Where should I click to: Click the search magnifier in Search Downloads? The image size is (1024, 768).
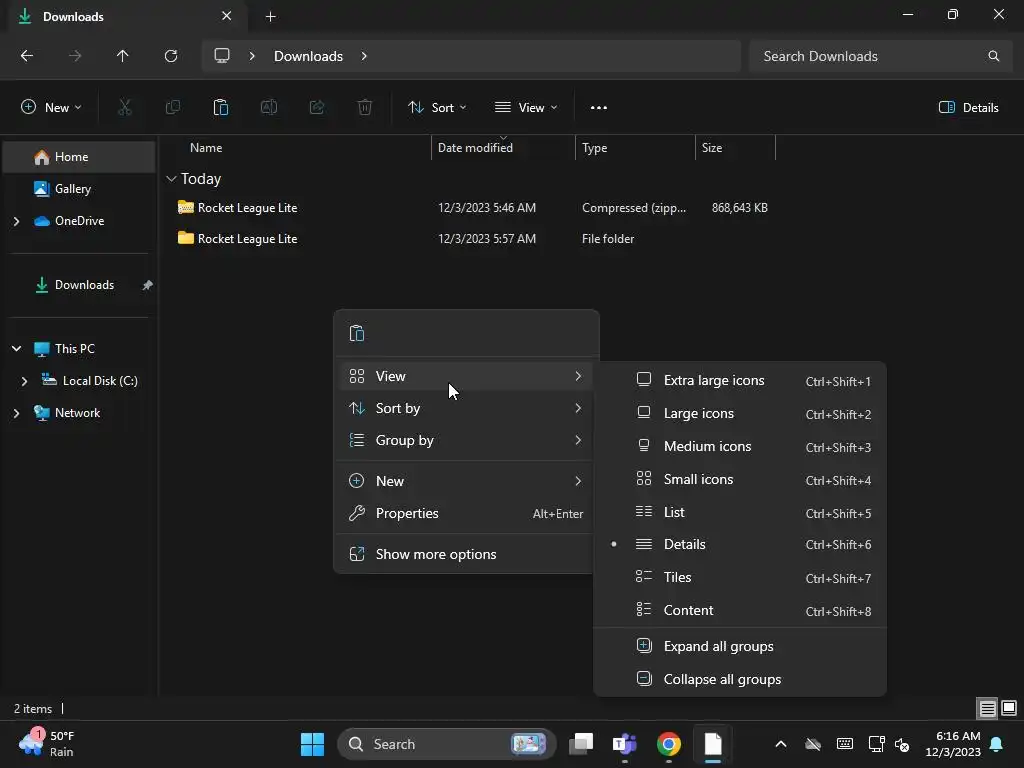993,56
